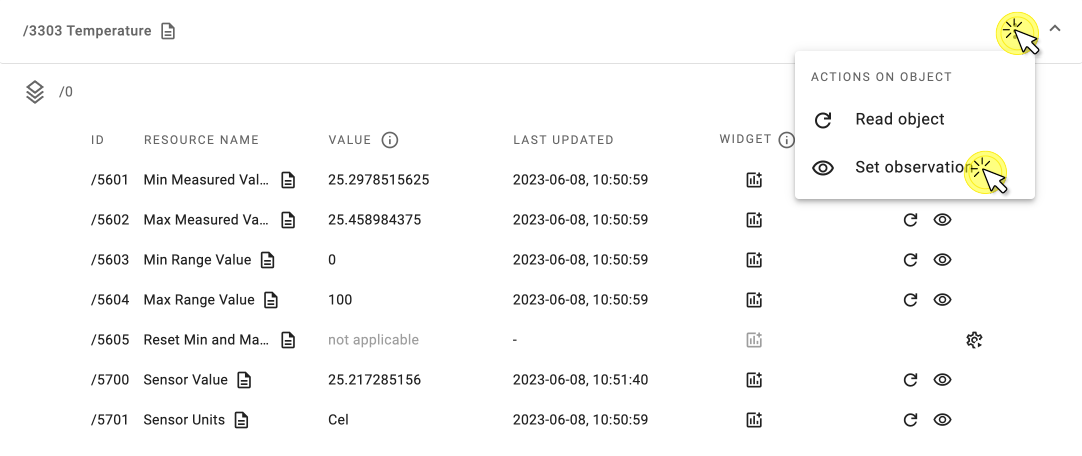Add a widget for Max Range Value
The width and height of the screenshot is (1082, 456).
(754, 300)
